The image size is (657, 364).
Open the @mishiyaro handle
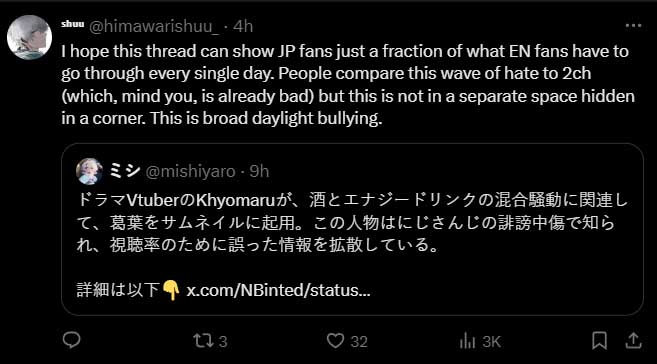coord(190,171)
